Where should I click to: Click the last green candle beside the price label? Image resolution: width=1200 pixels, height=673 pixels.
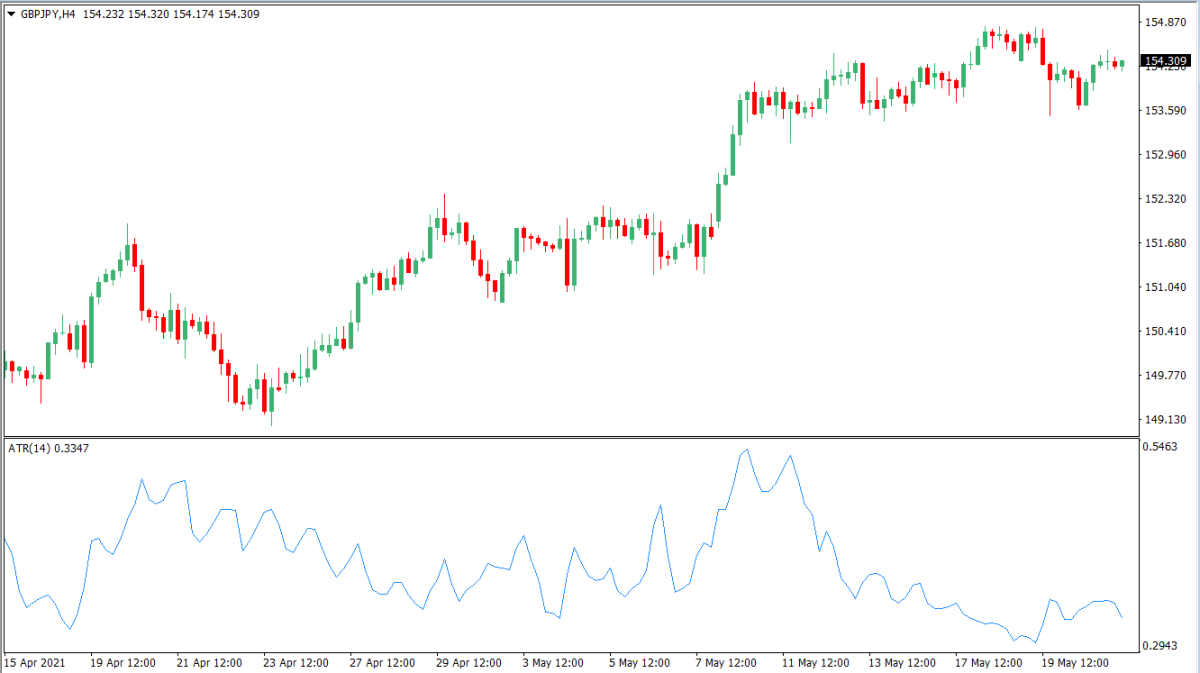pos(1123,64)
